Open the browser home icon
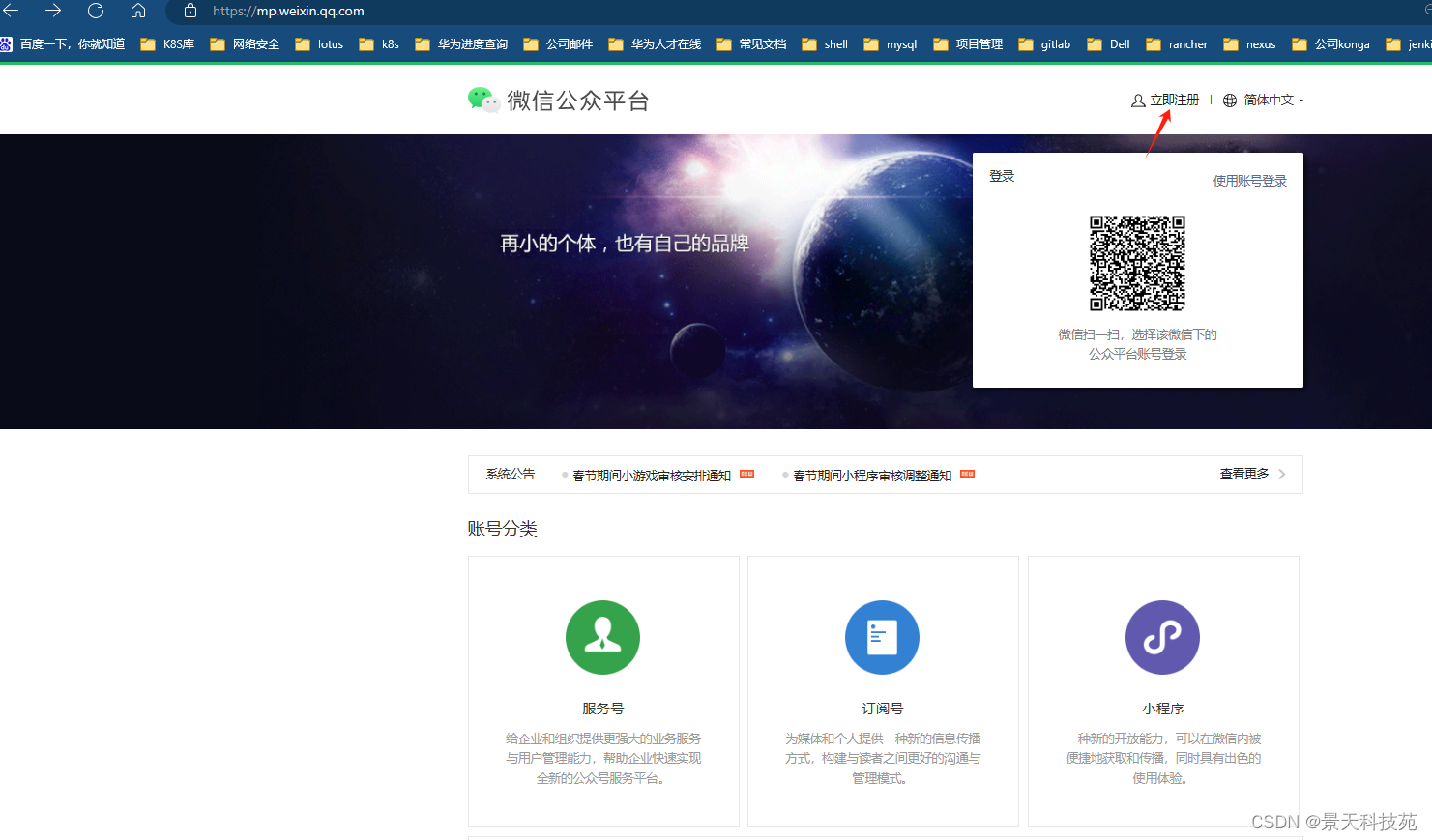 point(138,11)
